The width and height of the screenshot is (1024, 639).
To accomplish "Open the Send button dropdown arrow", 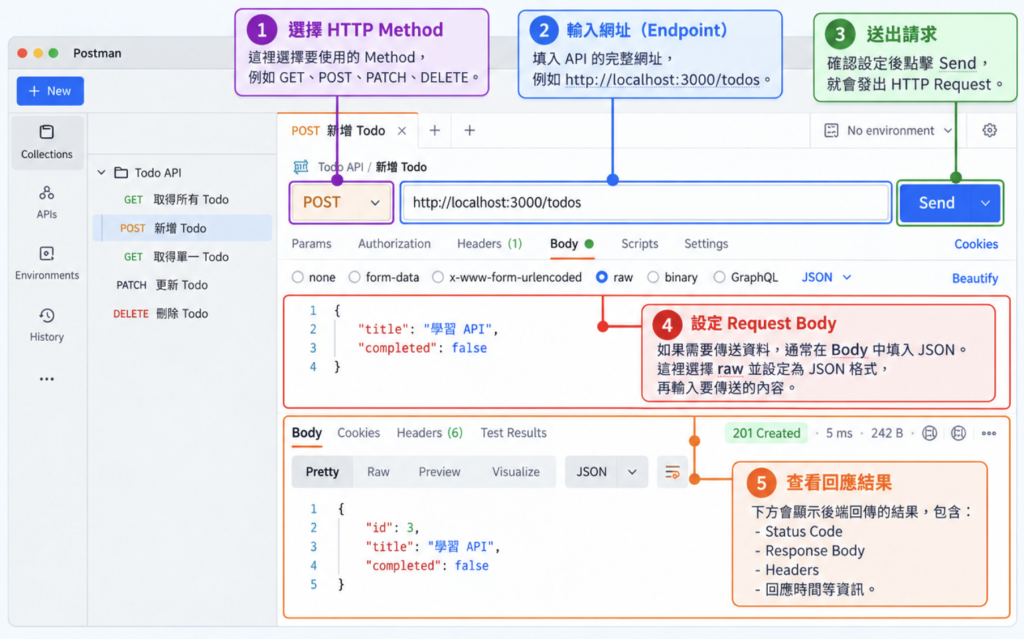I will pos(985,203).
